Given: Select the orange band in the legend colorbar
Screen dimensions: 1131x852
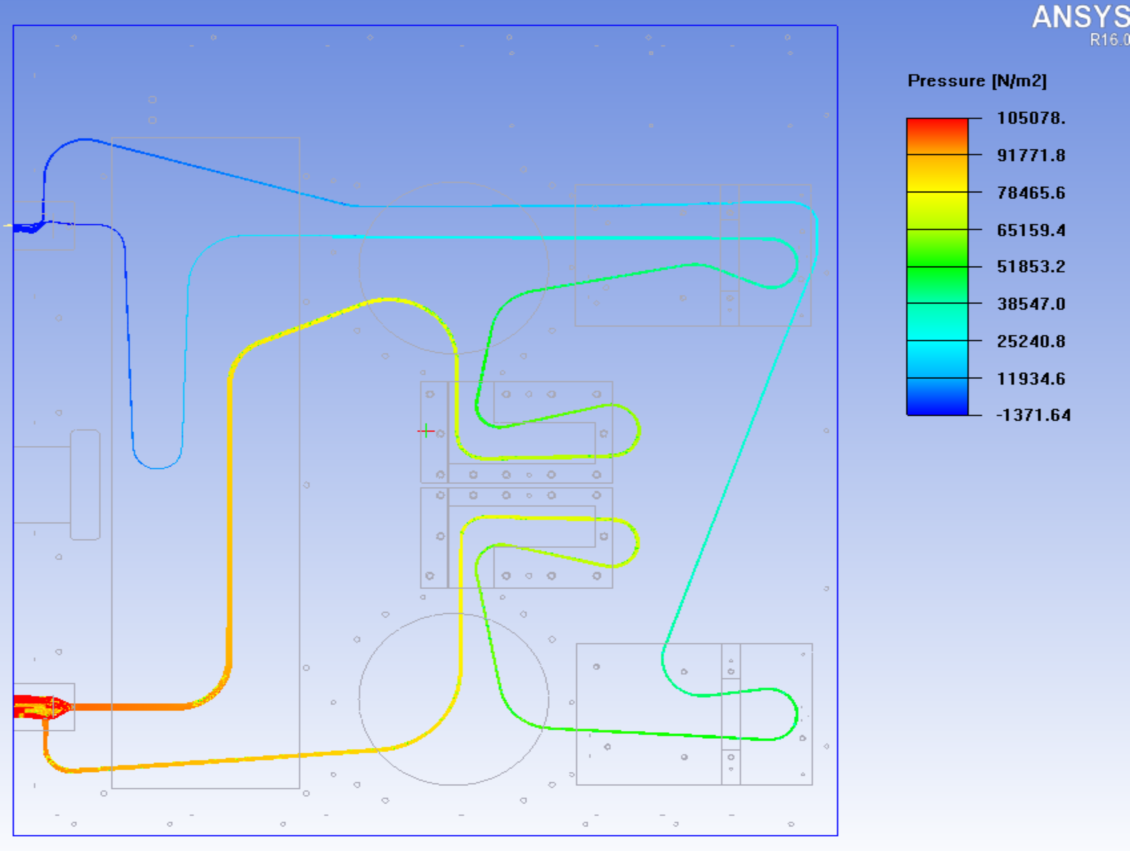Looking at the screenshot, I should (937, 173).
